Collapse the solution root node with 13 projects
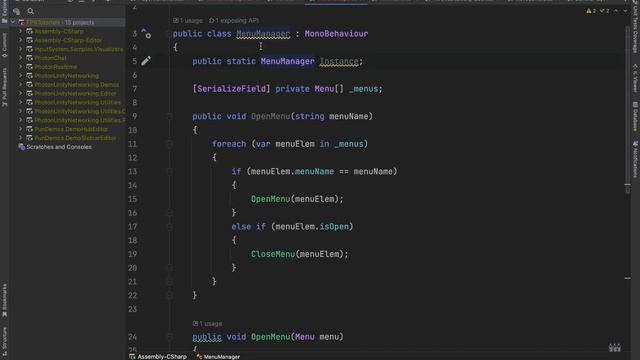Viewport: 640px width, 360px height. point(13,22)
